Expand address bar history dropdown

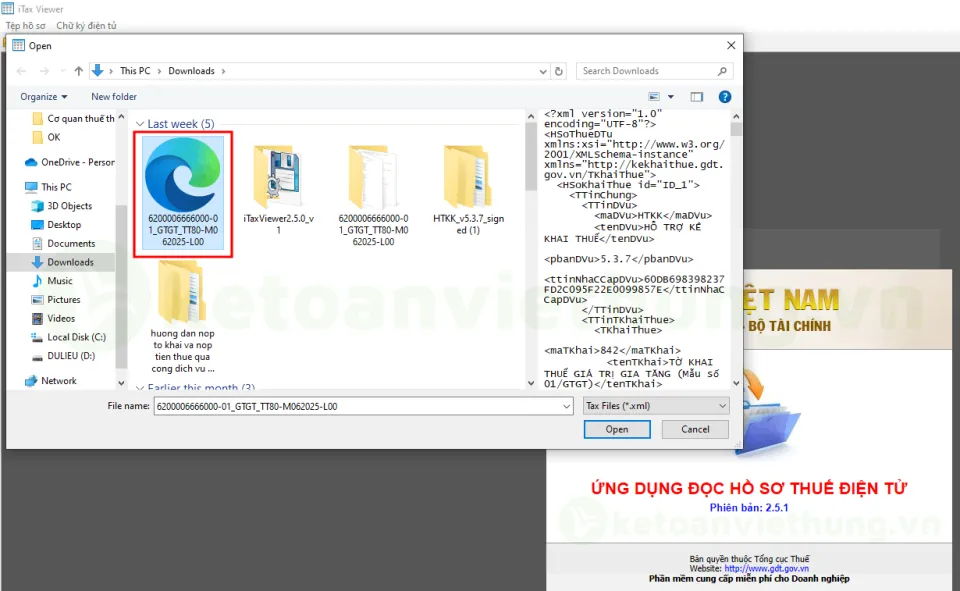tap(542, 72)
